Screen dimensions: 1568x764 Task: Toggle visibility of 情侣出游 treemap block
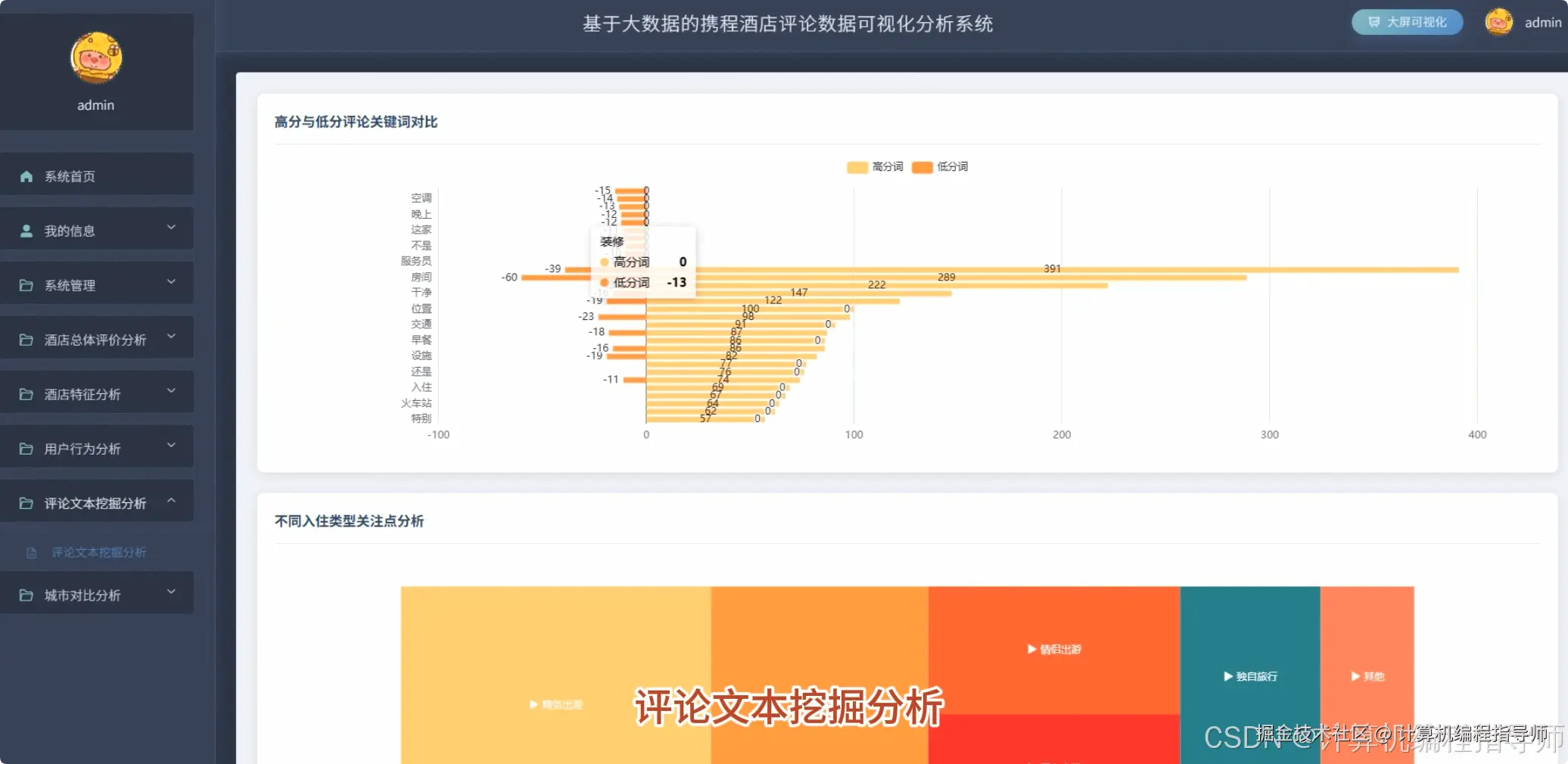(1053, 649)
